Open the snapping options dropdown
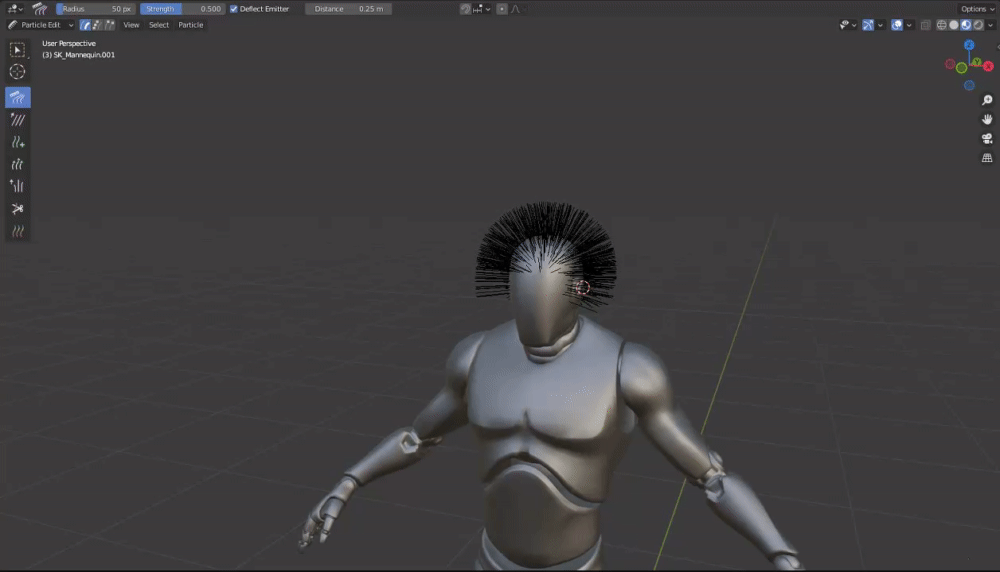The image size is (1000, 572). point(481,9)
